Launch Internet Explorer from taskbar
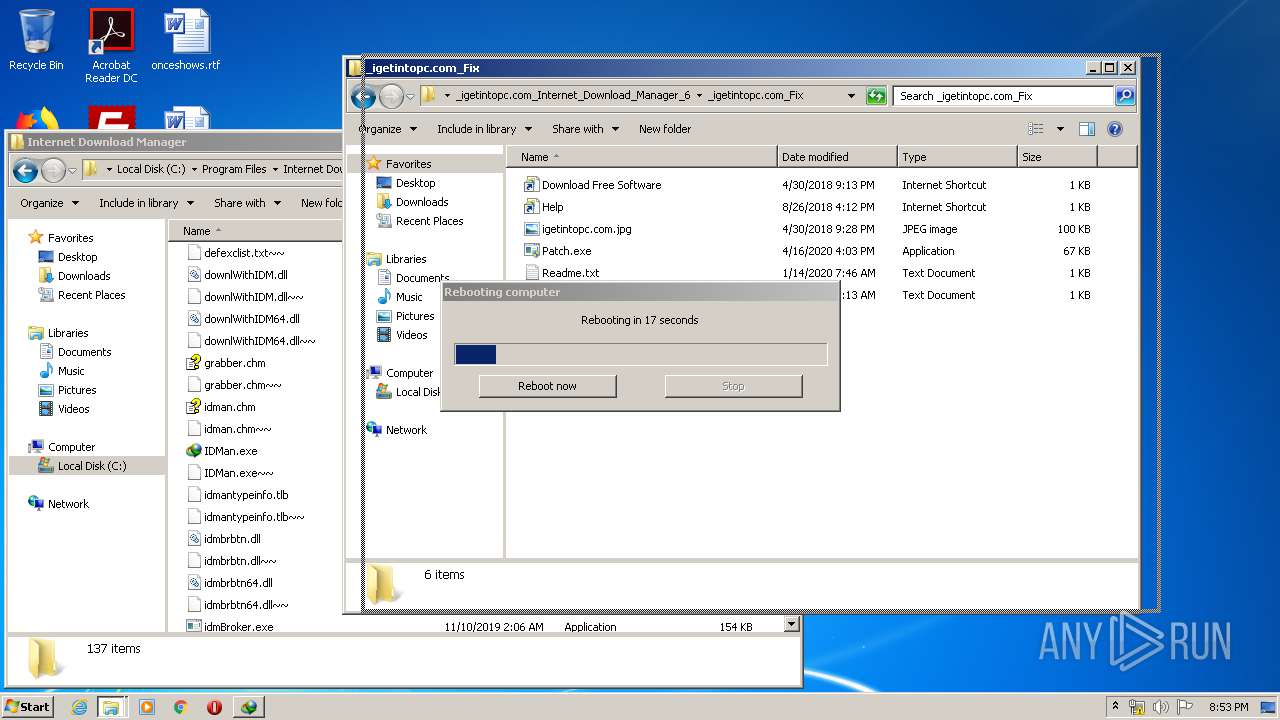Viewport: 1280px width, 720px height. 79,707
